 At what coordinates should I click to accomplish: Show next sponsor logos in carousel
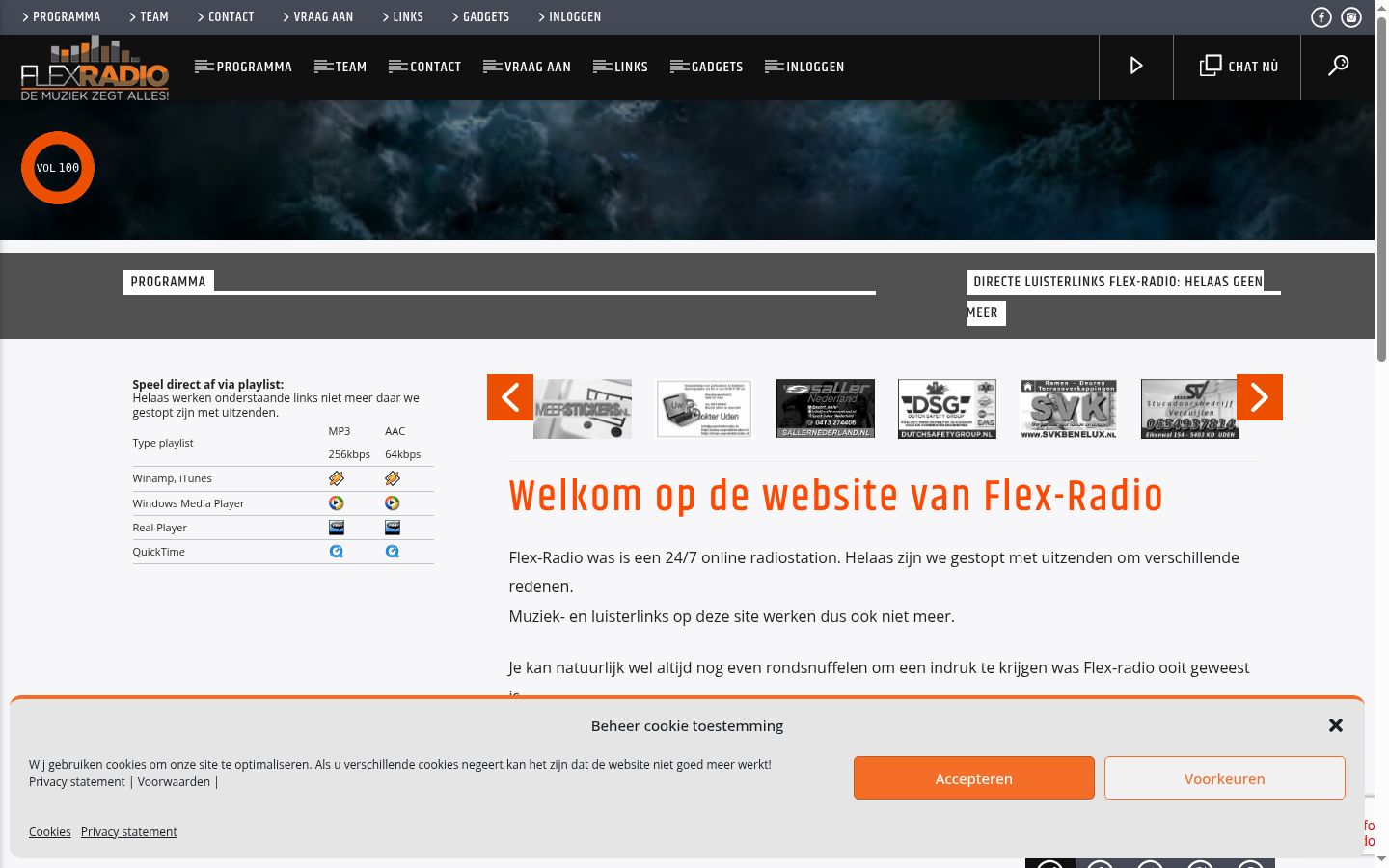tap(1260, 397)
